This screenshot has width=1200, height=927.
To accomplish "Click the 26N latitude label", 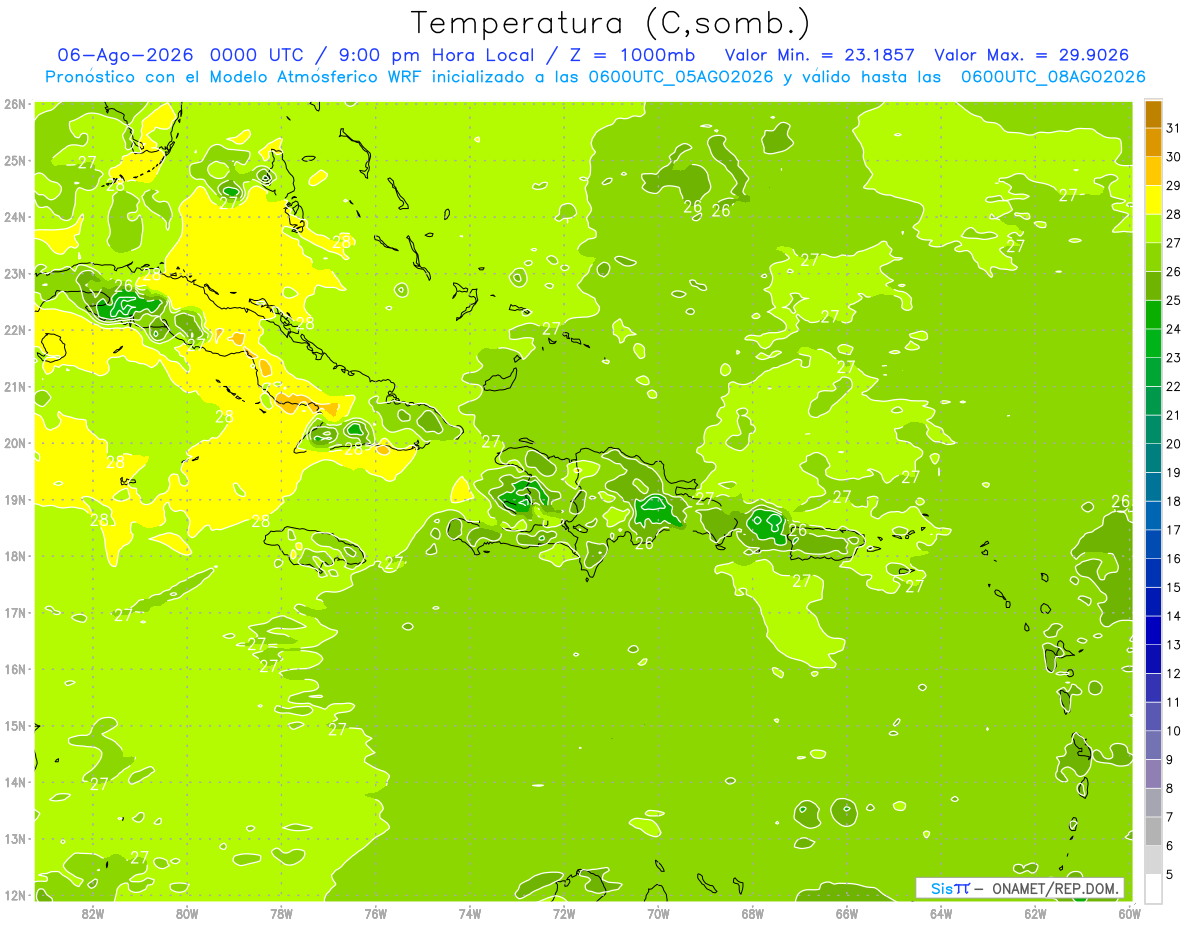I will point(14,104).
